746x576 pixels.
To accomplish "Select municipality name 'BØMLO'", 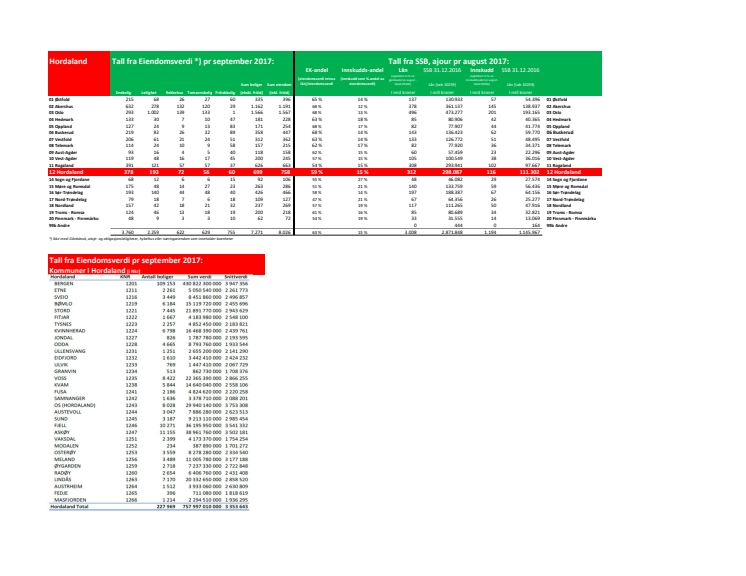I will pyautogui.click(x=63, y=303).
